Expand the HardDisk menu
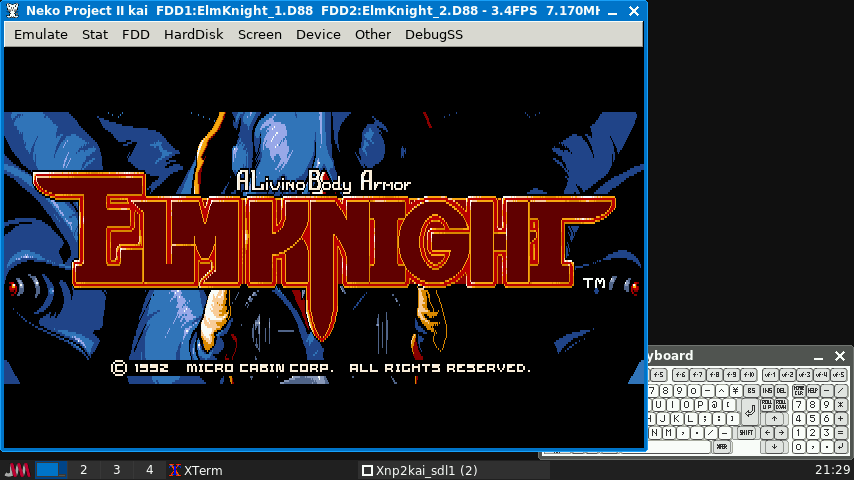Screen dimensions: 854x480 coord(194,34)
